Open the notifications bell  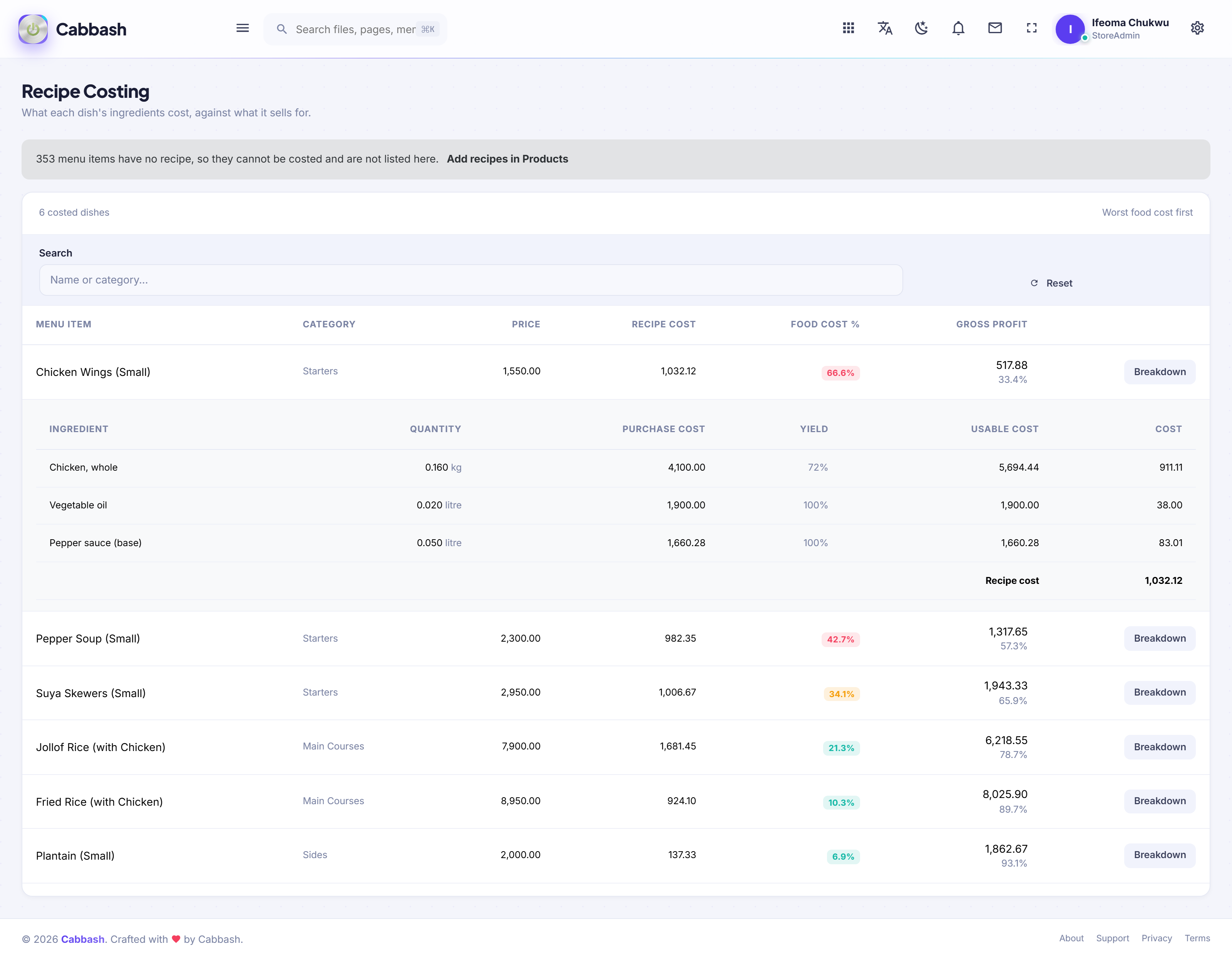pos(958,28)
